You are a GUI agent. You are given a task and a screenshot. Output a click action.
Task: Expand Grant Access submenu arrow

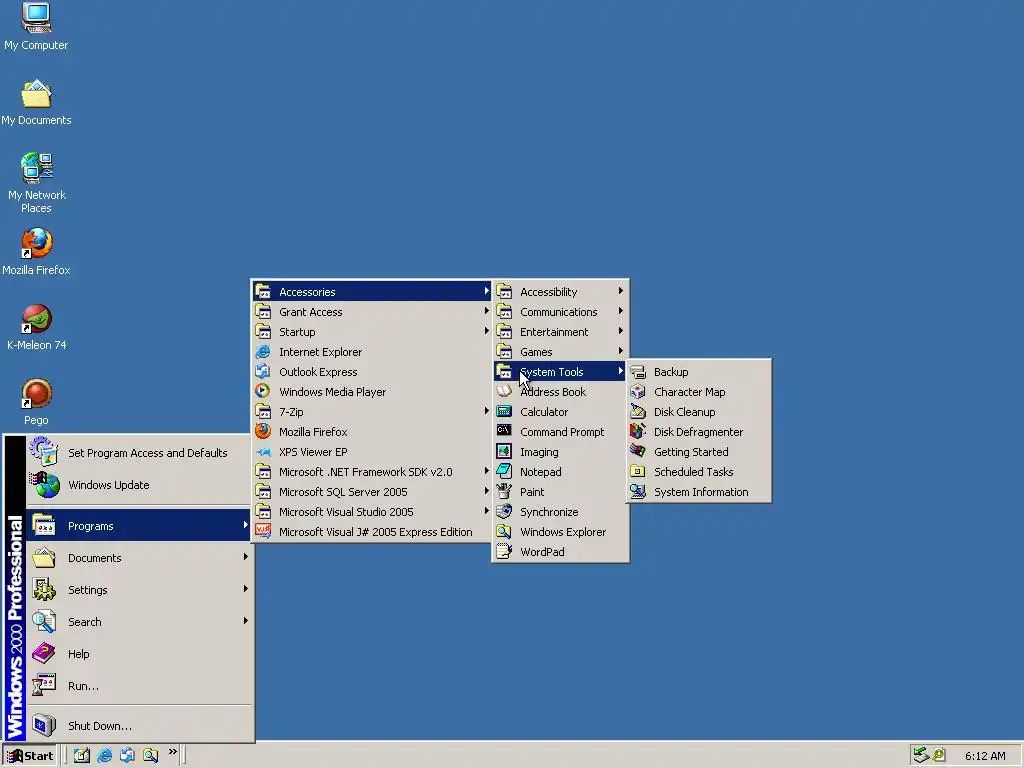[x=487, y=311]
